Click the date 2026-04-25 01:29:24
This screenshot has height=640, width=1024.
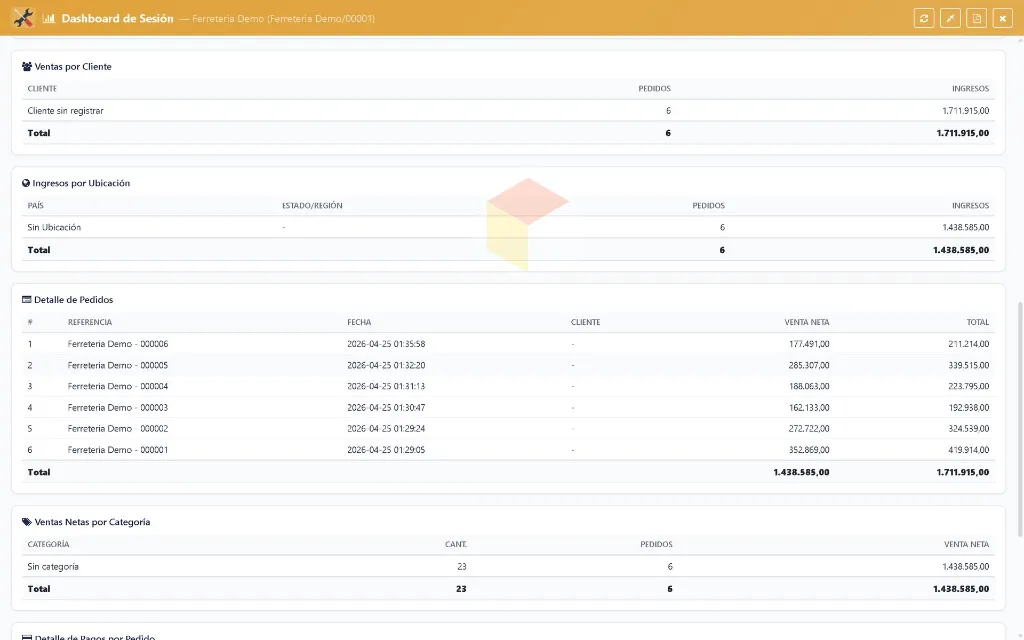(x=386, y=429)
